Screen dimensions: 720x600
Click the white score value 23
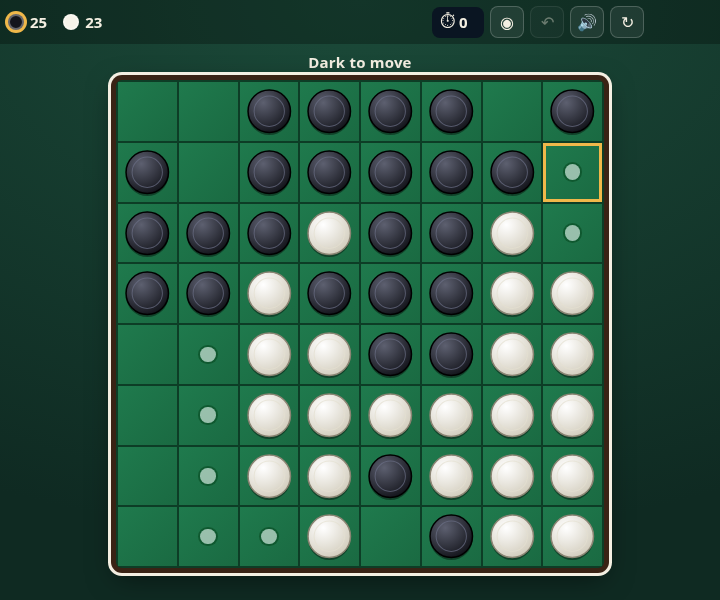[94, 23]
